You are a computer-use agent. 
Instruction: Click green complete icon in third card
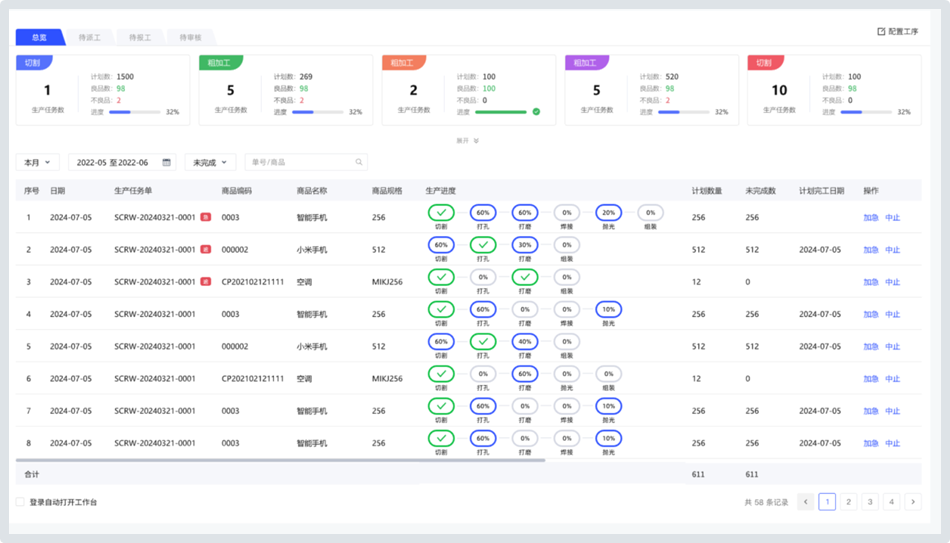[x=536, y=112]
